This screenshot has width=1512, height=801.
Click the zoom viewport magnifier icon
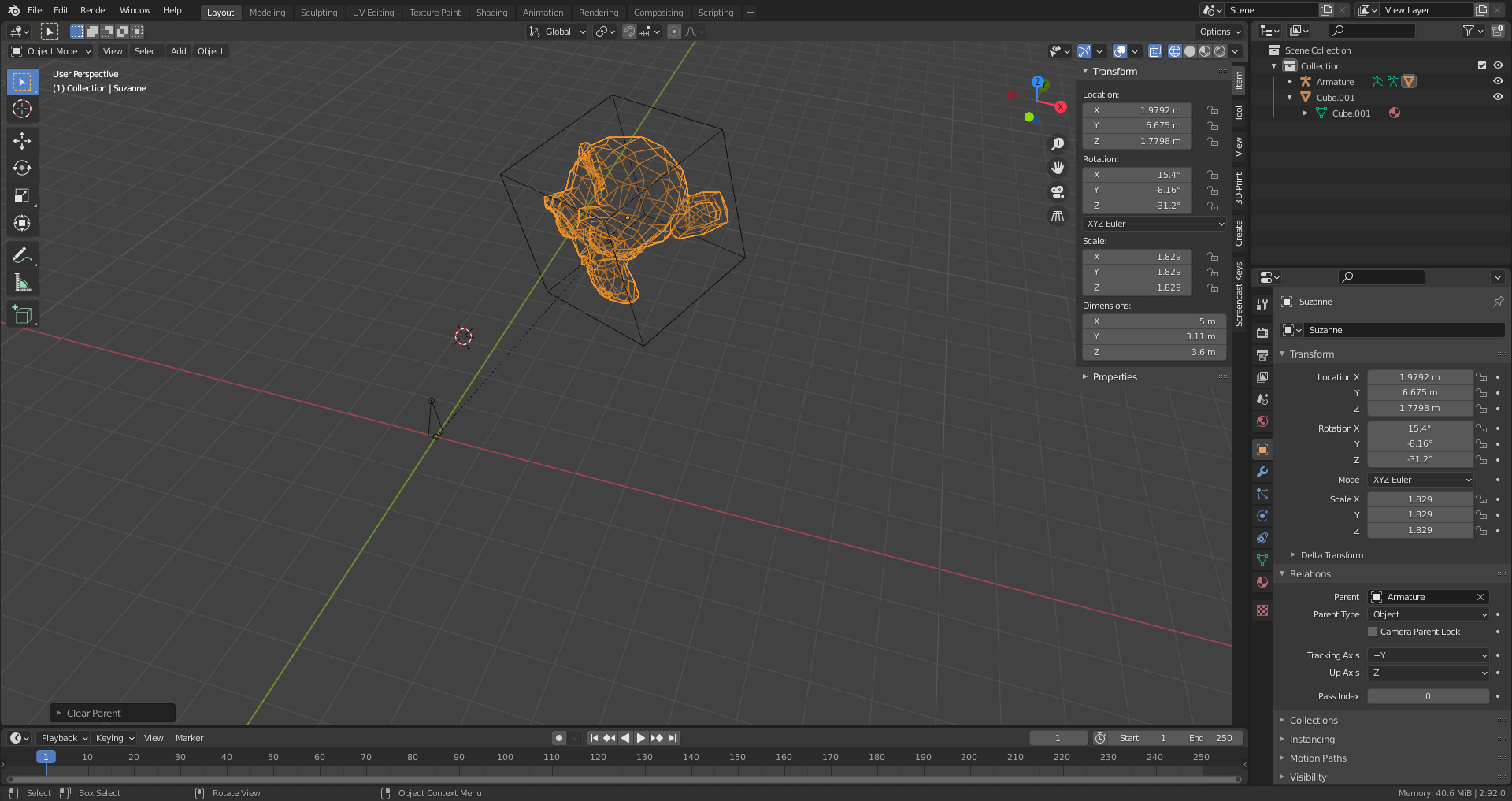pos(1058,144)
